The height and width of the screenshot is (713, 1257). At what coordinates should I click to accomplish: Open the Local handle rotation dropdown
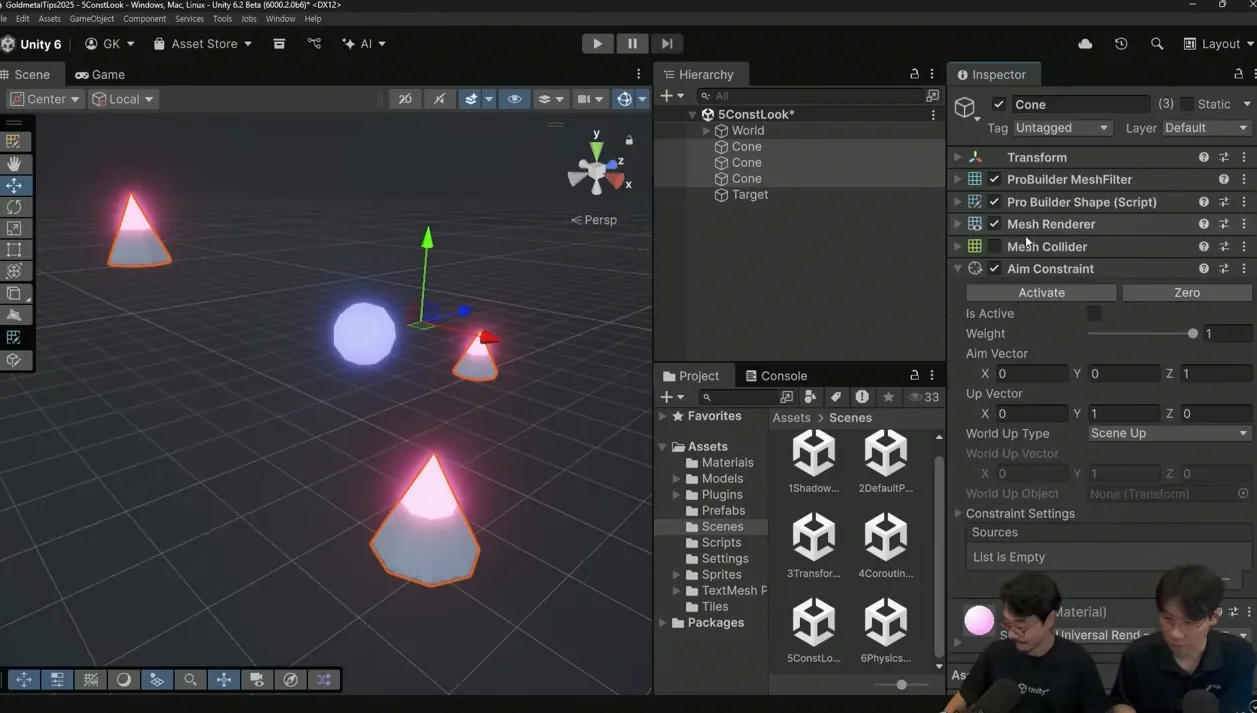tap(122, 99)
